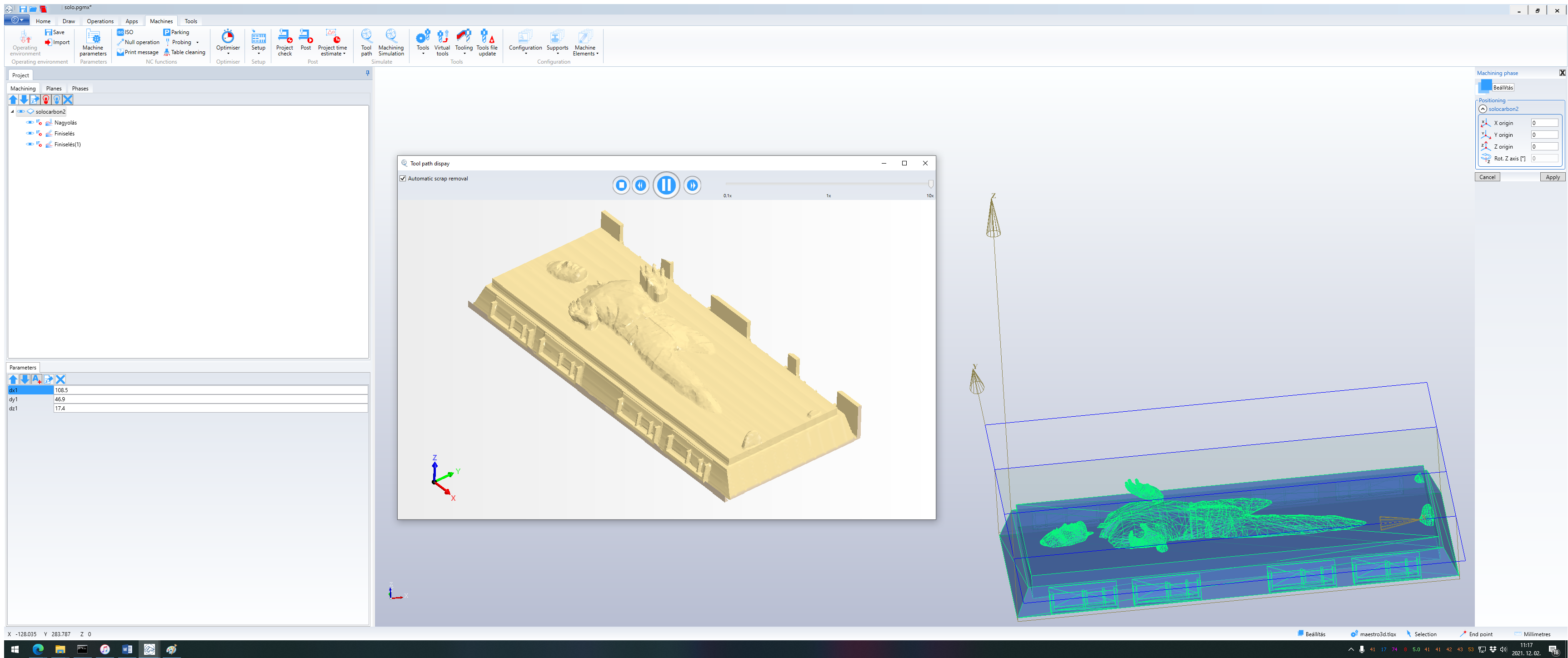This screenshot has height=658, width=1568.
Task: Add a Null operation
Action: (x=138, y=42)
